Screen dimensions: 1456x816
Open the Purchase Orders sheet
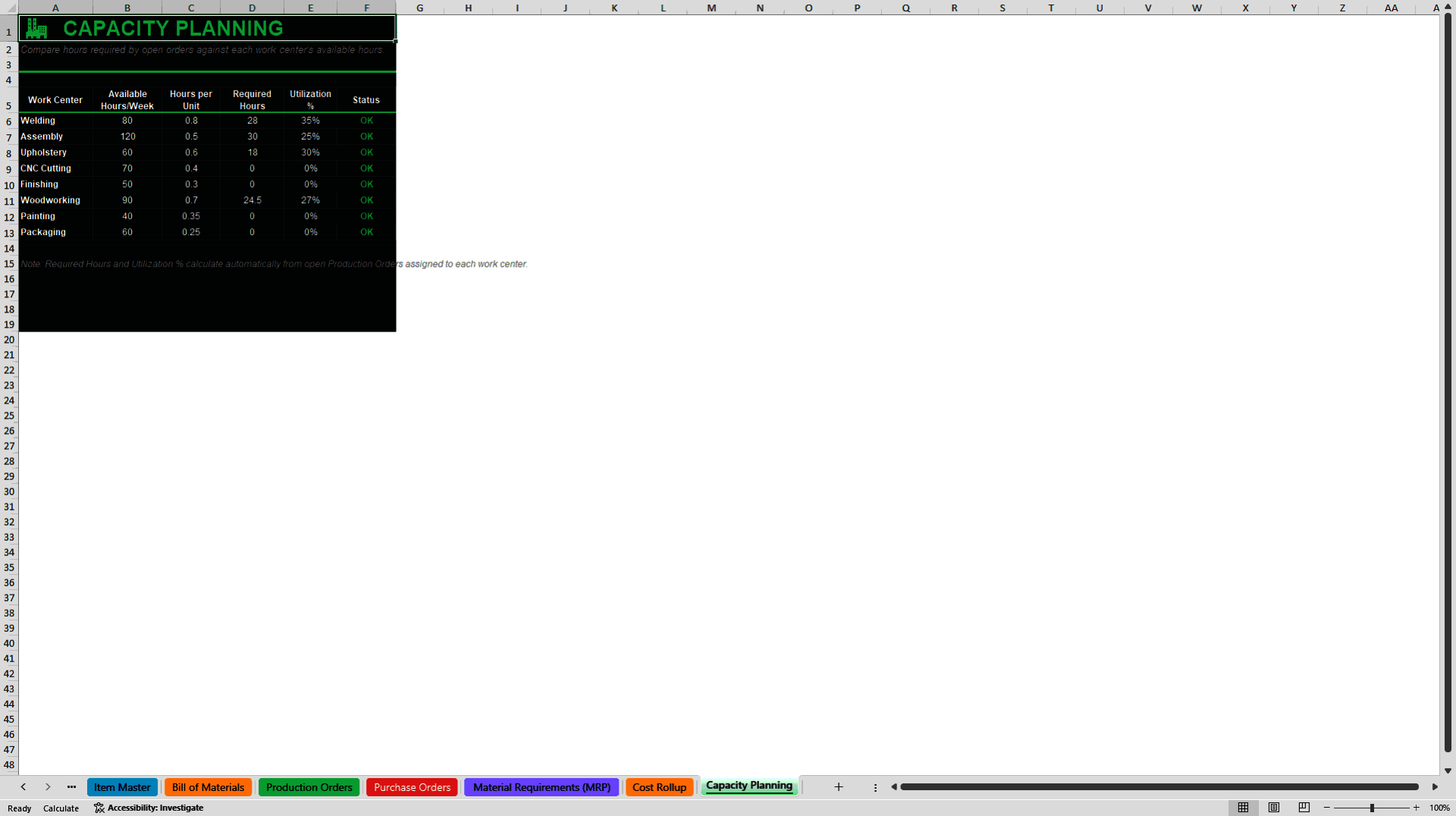(412, 787)
